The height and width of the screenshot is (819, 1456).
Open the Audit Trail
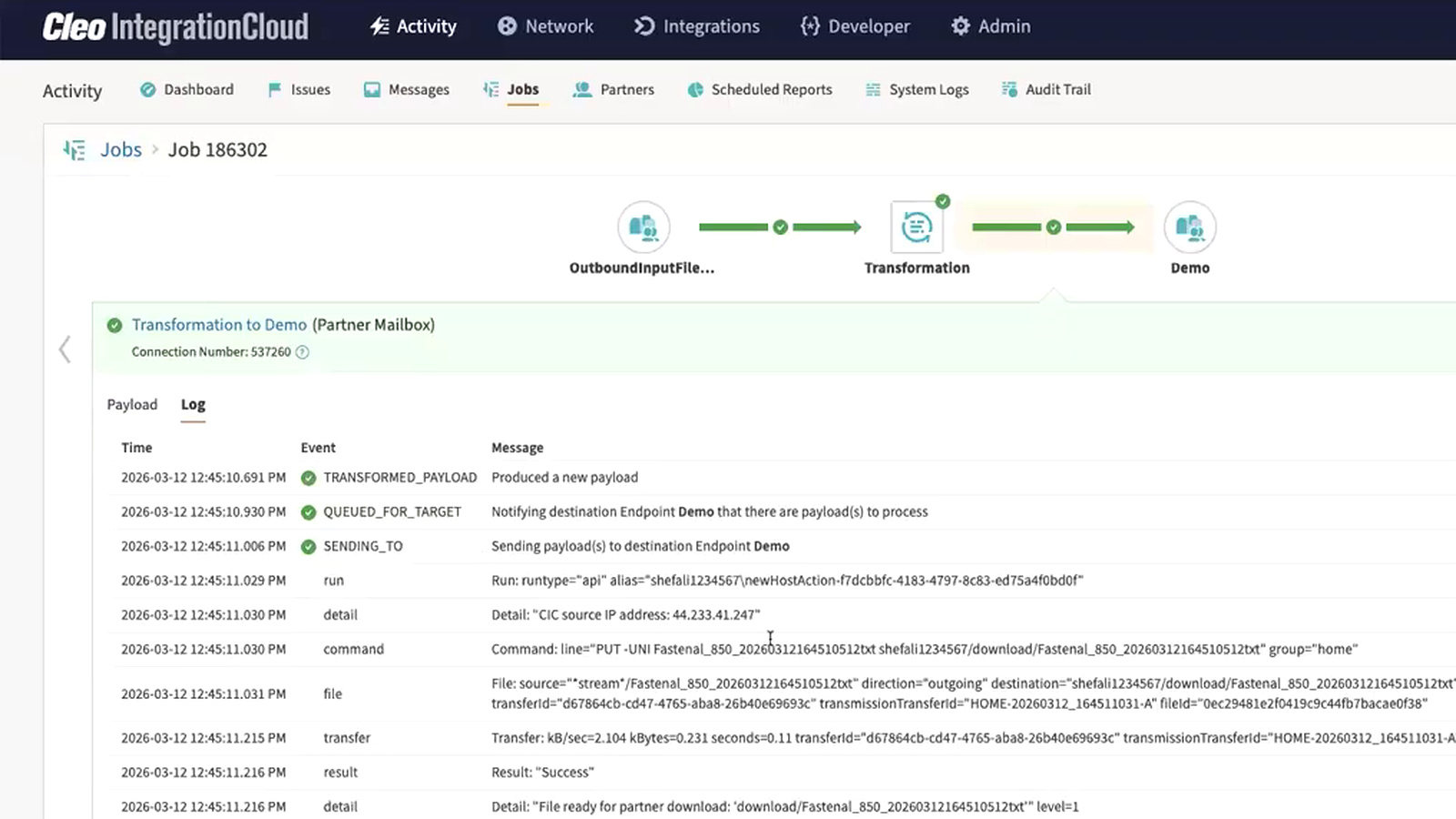[1046, 89]
